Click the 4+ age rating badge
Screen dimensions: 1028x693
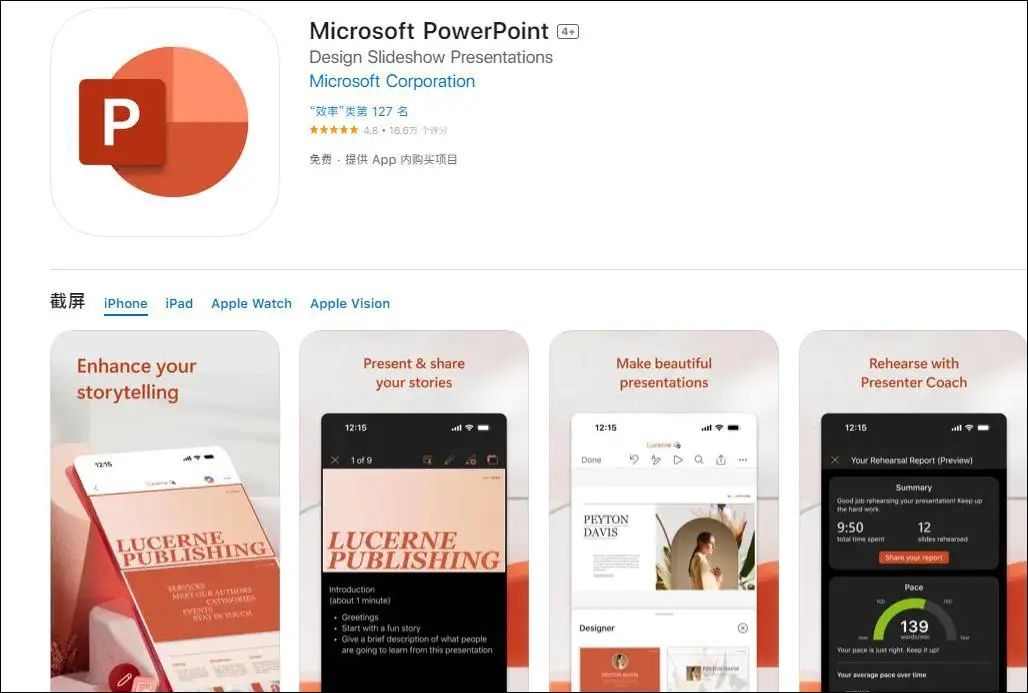568,31
